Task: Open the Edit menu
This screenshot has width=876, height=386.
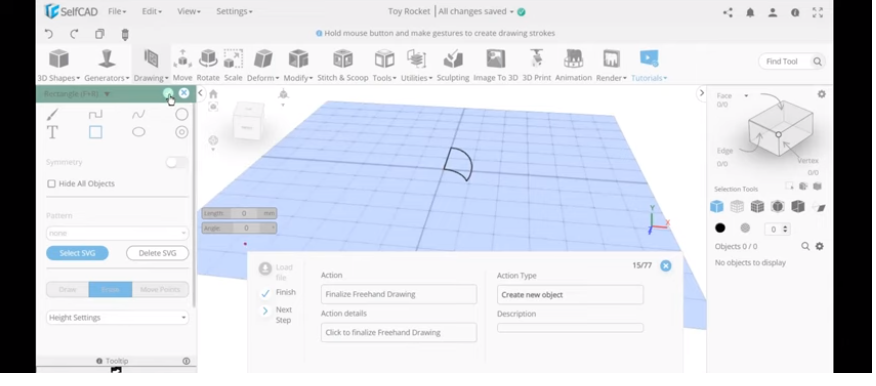Action: click(151, 11)
